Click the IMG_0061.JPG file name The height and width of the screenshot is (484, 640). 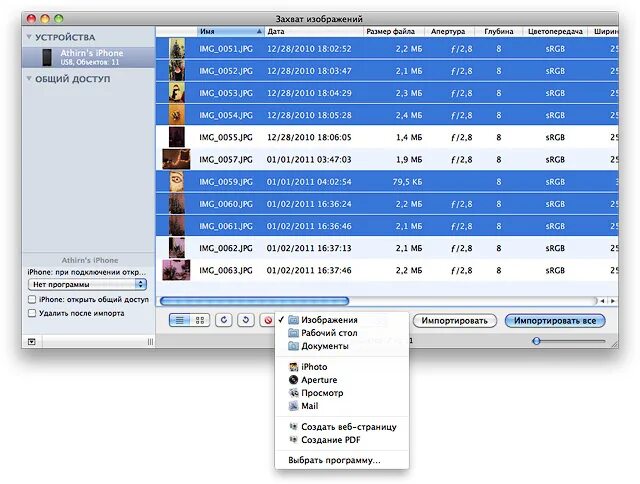[226, 226]
